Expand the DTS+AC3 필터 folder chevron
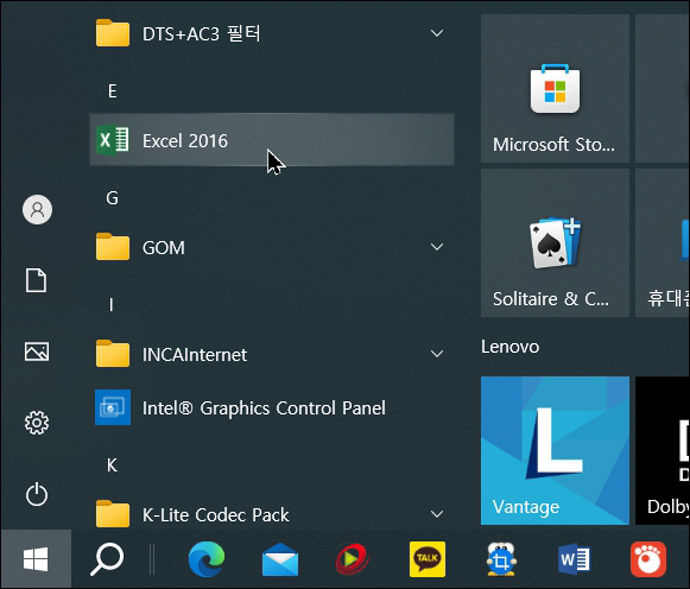The height and width of the screenshot is (589, 690). [x=437, y=33]
